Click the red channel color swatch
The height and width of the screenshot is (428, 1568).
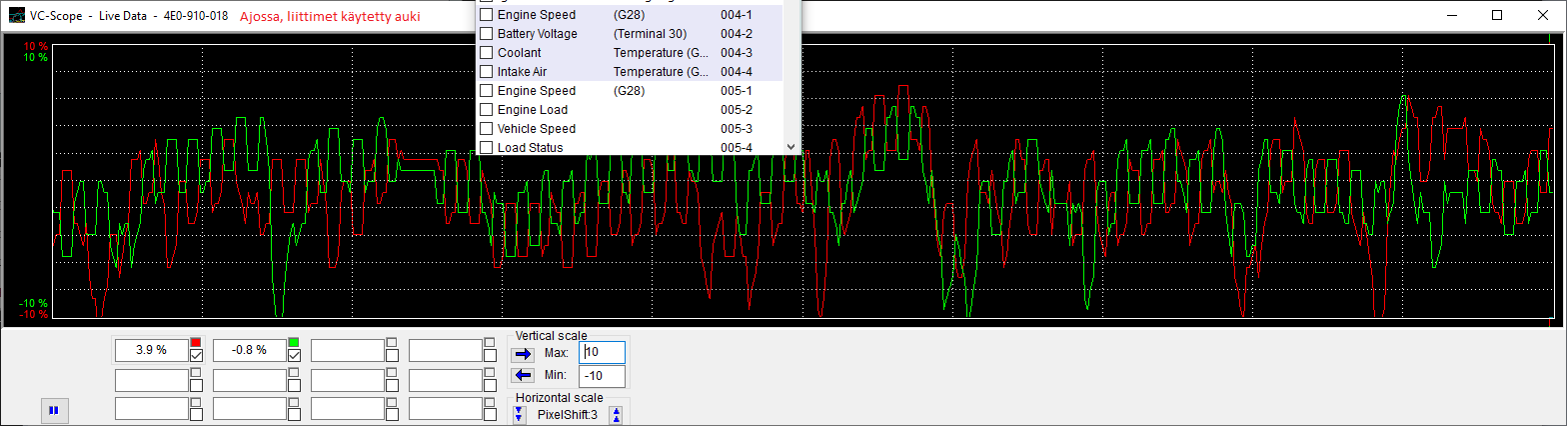coord(196,342)
